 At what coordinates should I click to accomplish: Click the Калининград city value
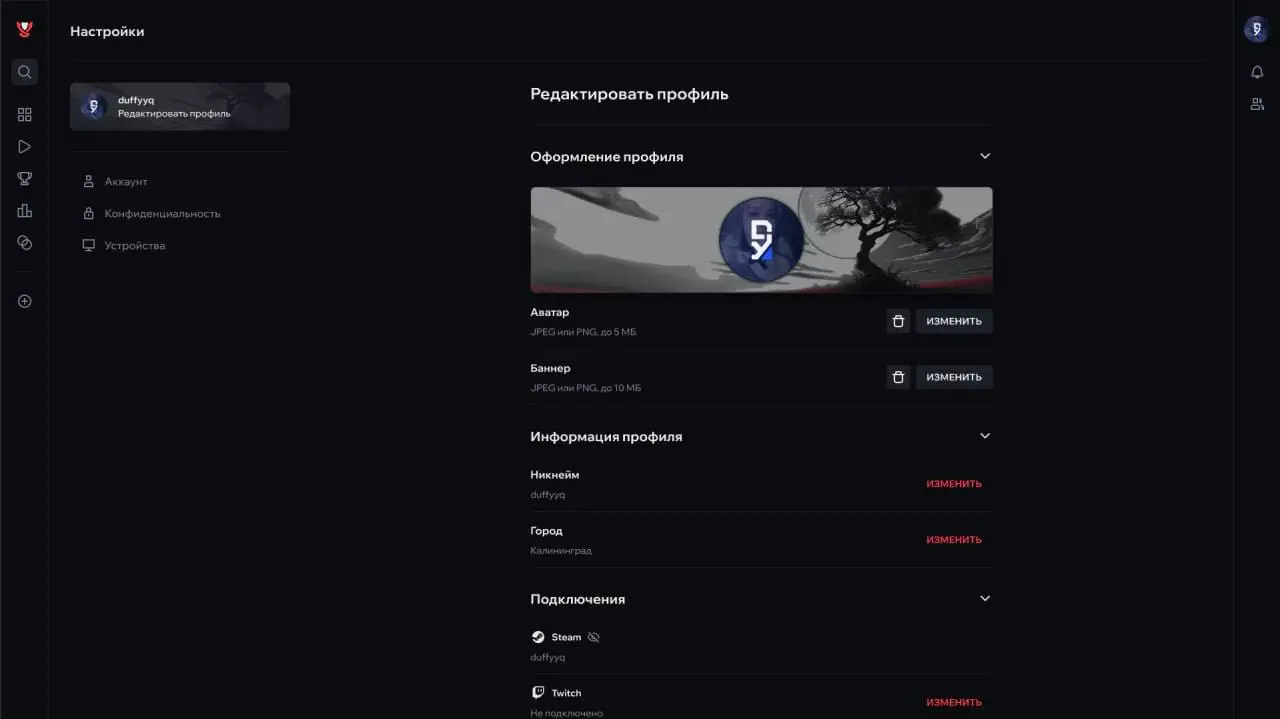pos(561,551)
